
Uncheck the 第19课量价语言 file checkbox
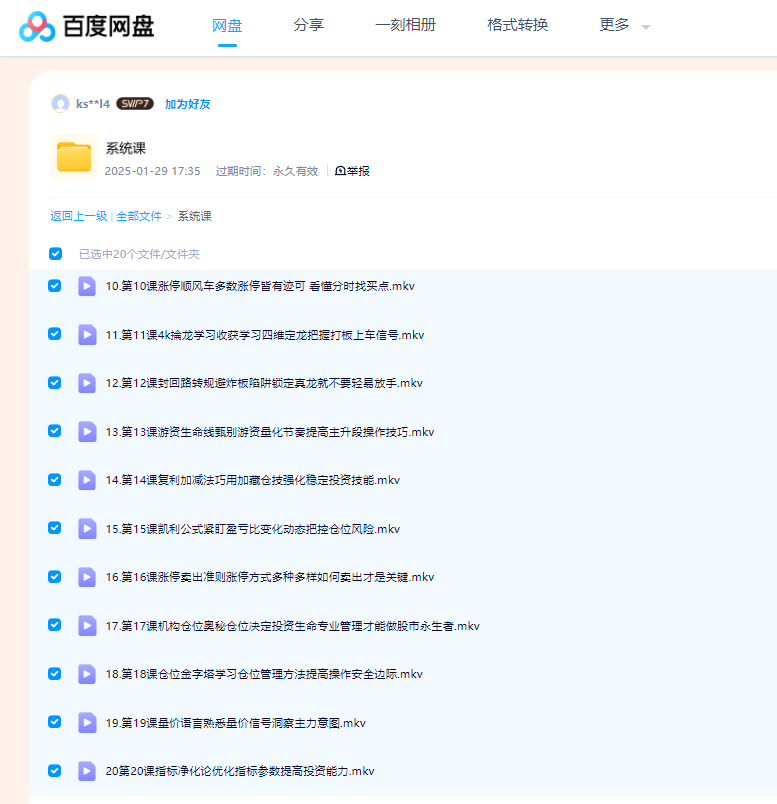point(54,721)
